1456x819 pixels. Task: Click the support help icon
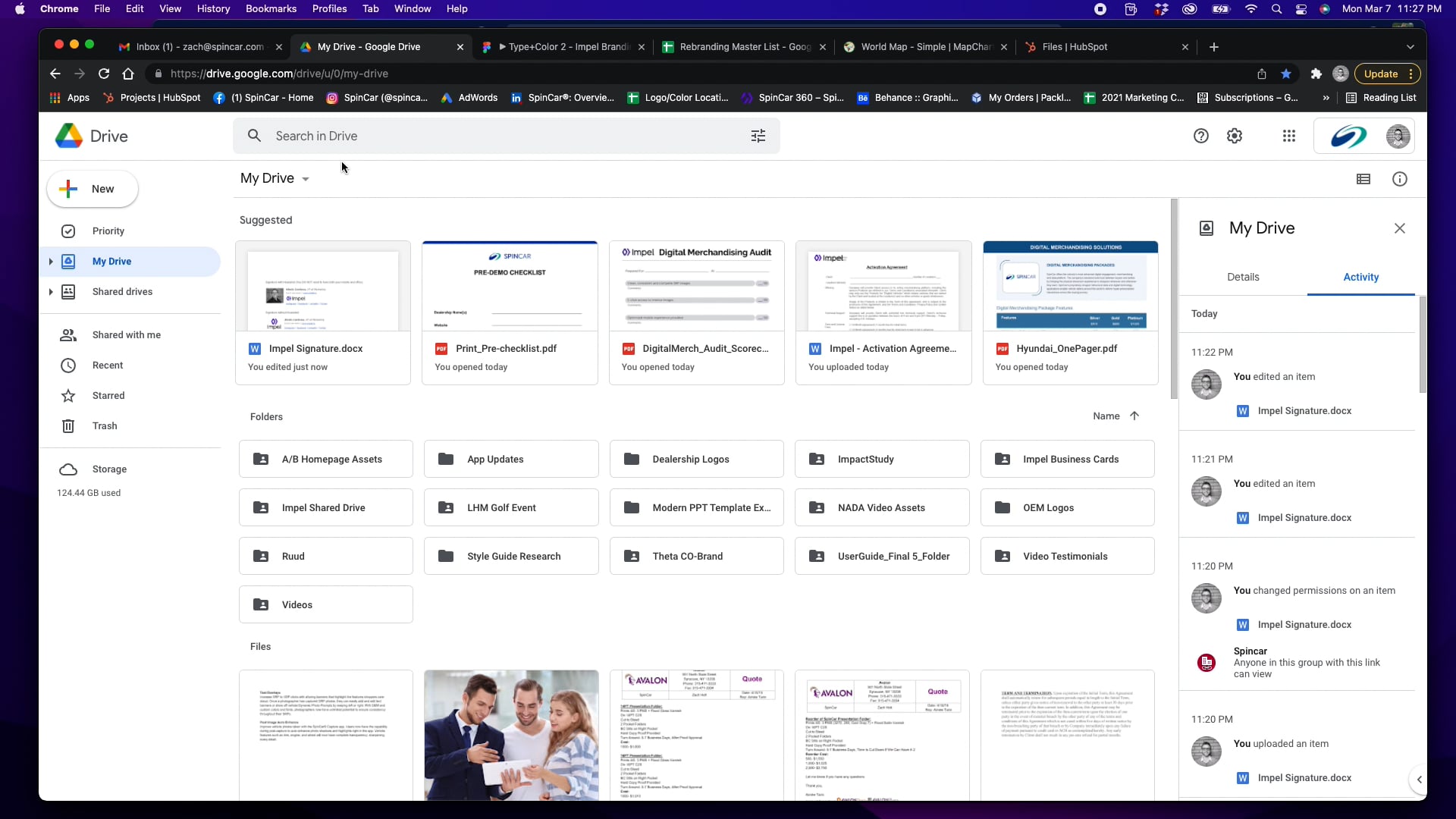[1200, 136]
